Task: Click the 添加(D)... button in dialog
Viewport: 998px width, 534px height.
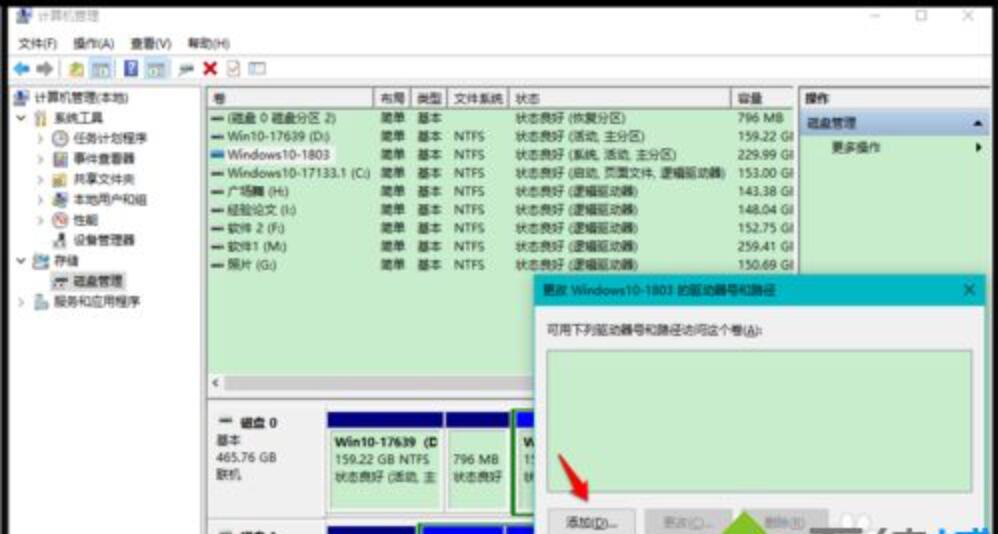Action: click(592, 522)
